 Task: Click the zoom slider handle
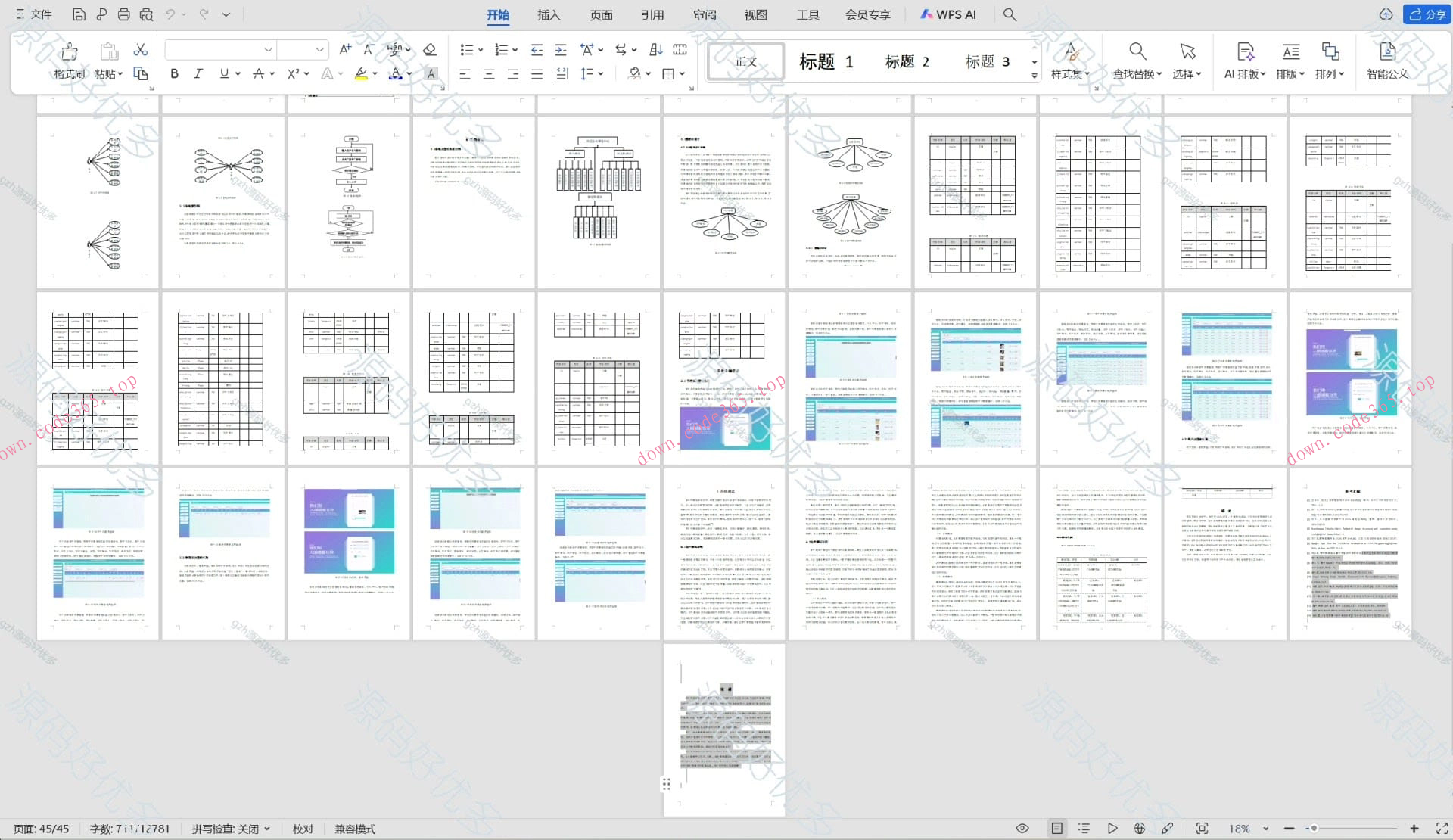click(x=1315, y=829)
